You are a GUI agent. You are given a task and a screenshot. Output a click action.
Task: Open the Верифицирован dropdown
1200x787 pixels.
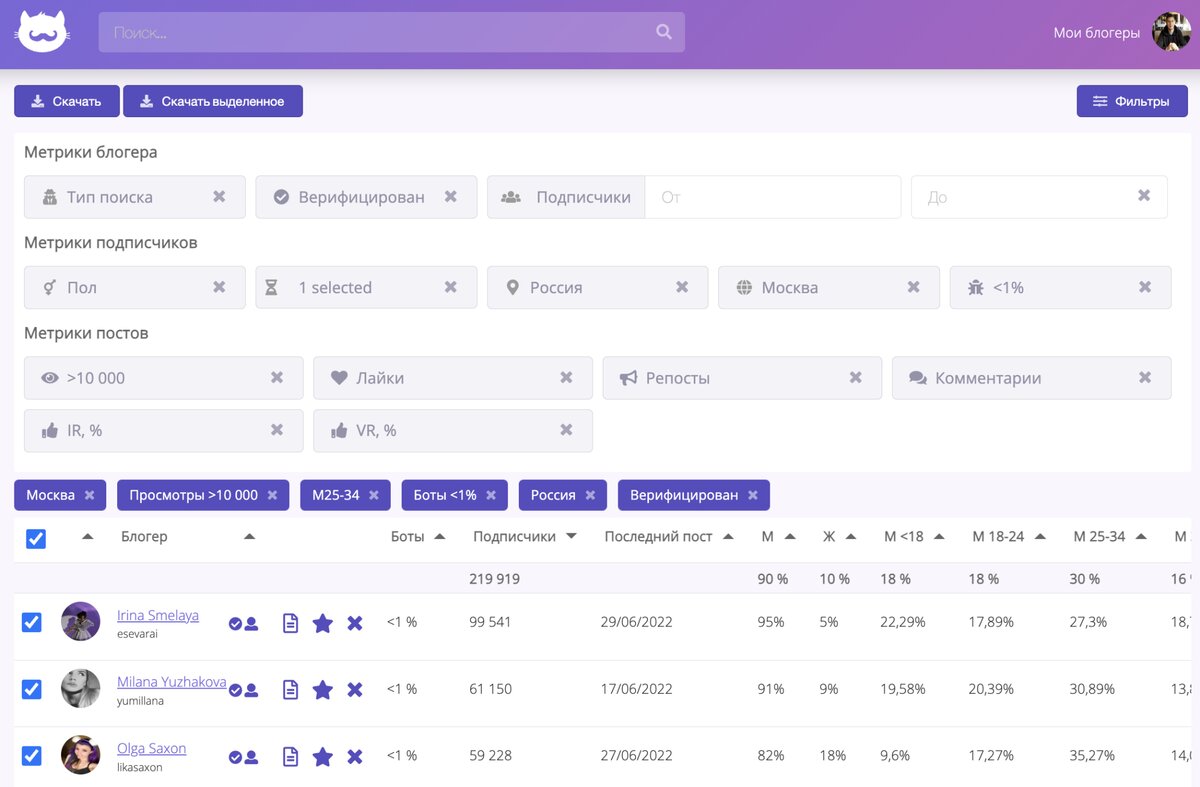pyautogui.click(x=366, y=197)
